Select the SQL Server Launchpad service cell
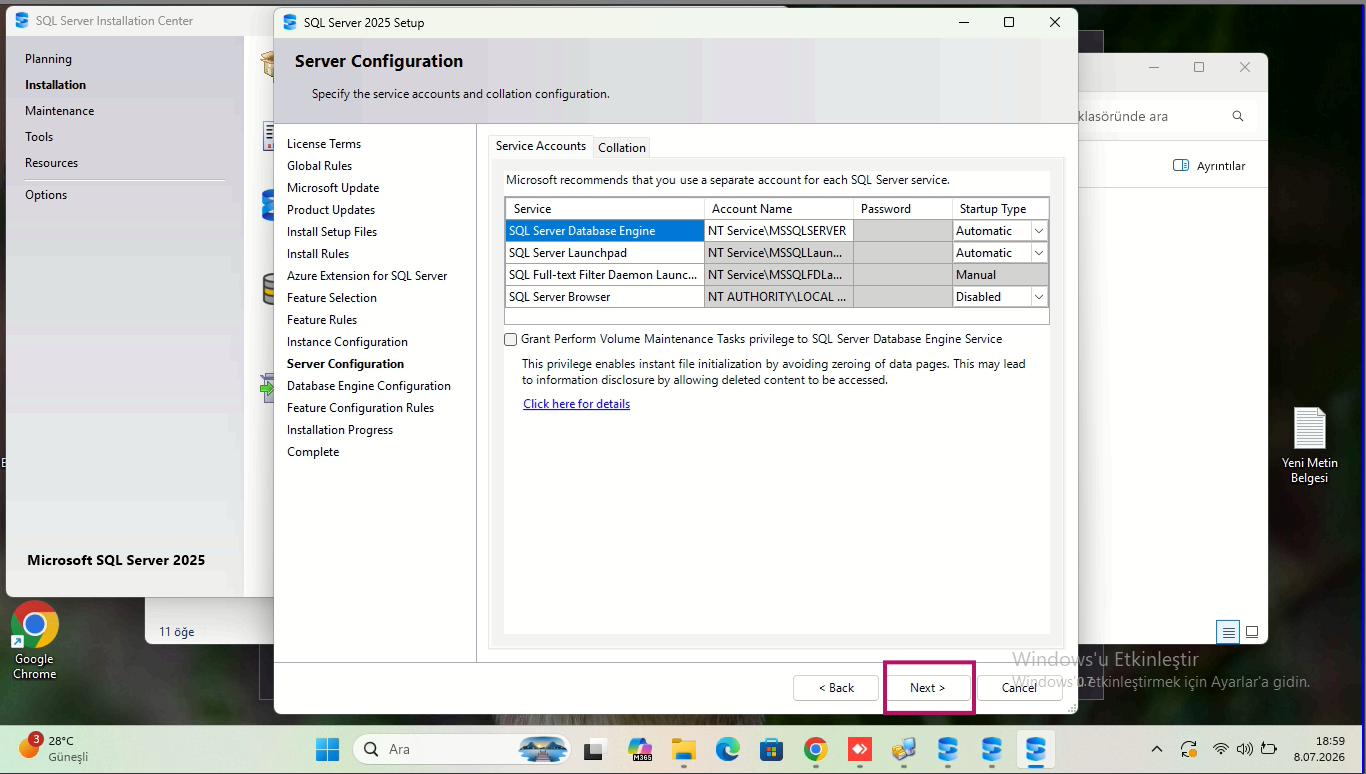The height and width of the screenshot is (774, 1366). [605, 253]
